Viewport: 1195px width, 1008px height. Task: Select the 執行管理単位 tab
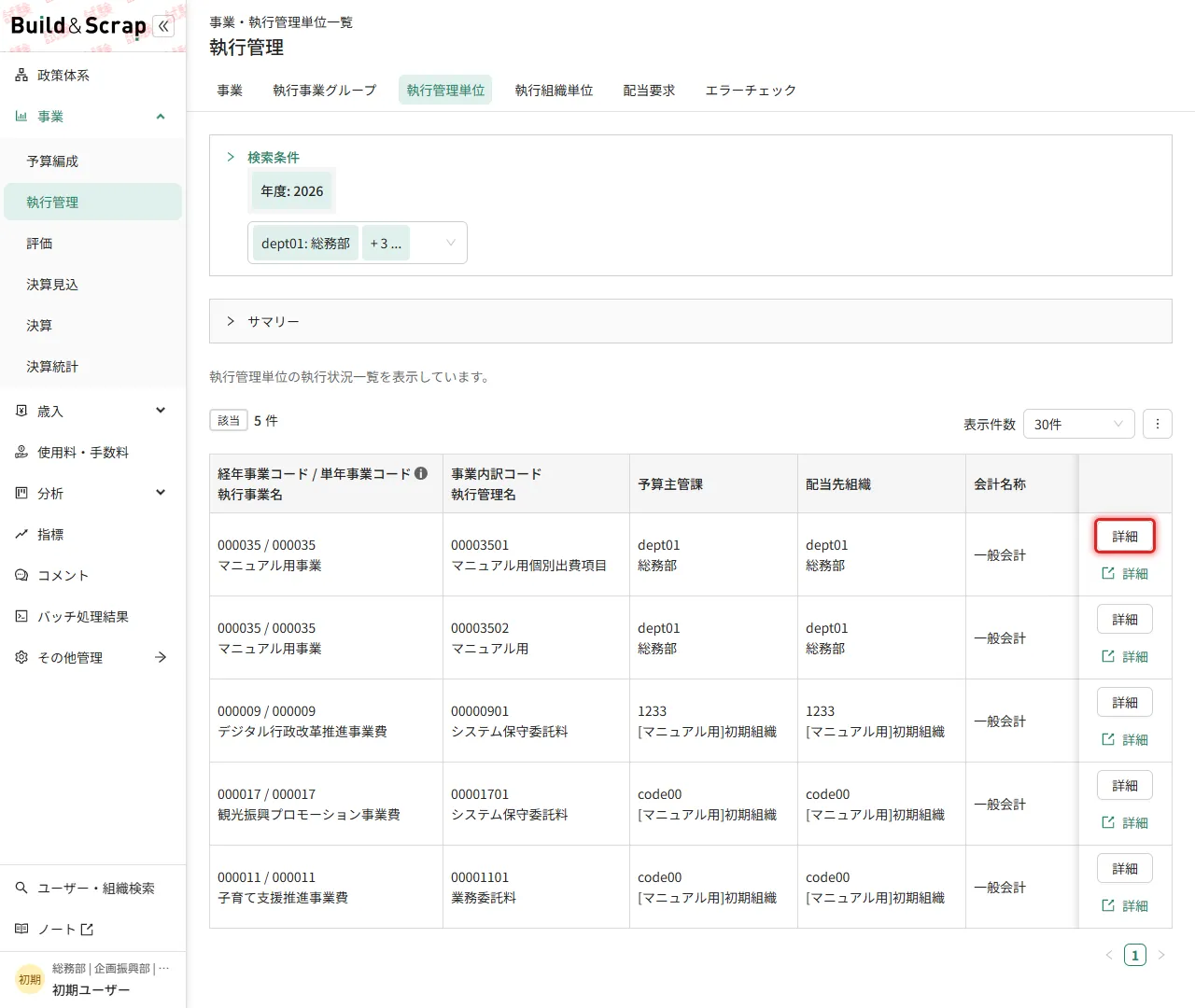pyautogui.click(x=446, y=91)
